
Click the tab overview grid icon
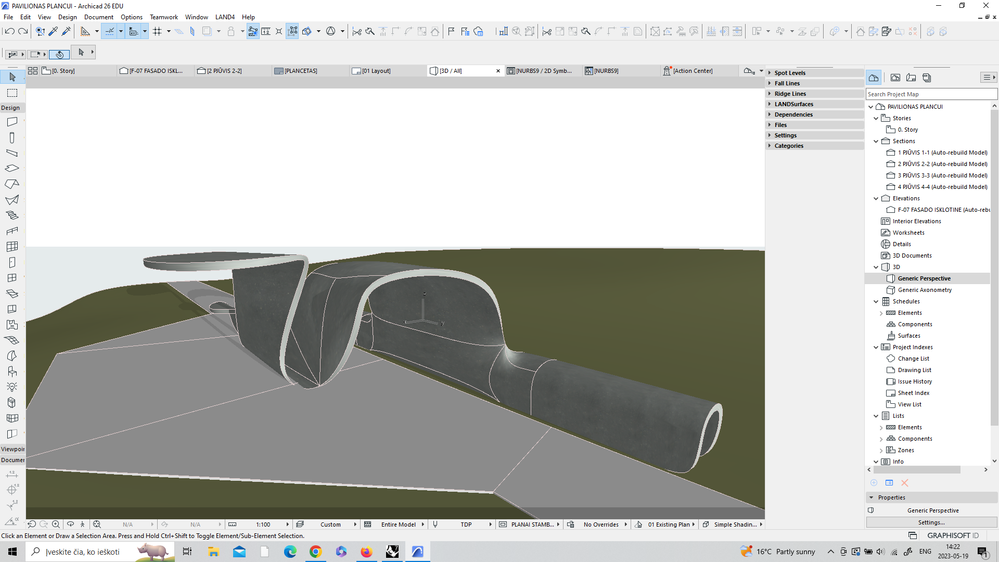coord(32,71)
